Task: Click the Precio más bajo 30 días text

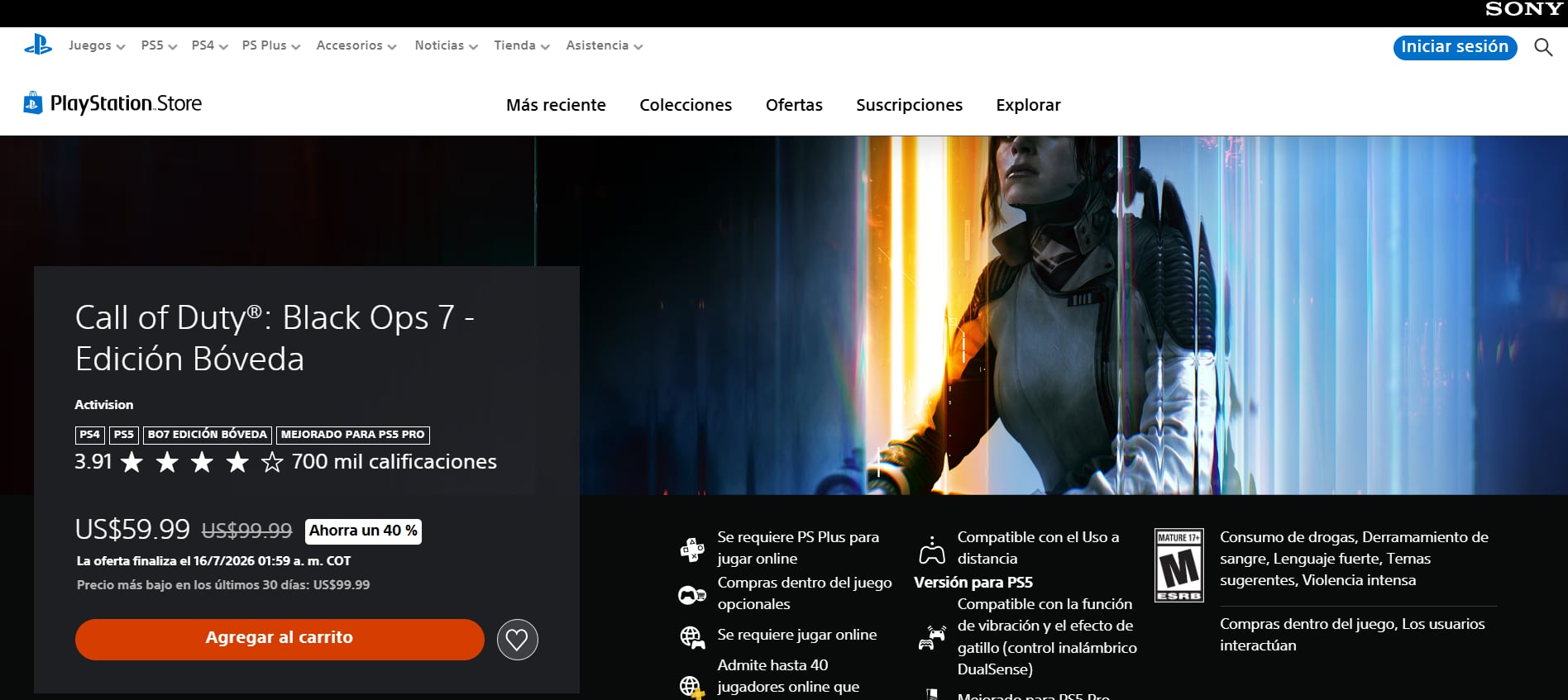Action: pyautogui.click(x=223, y=584)
